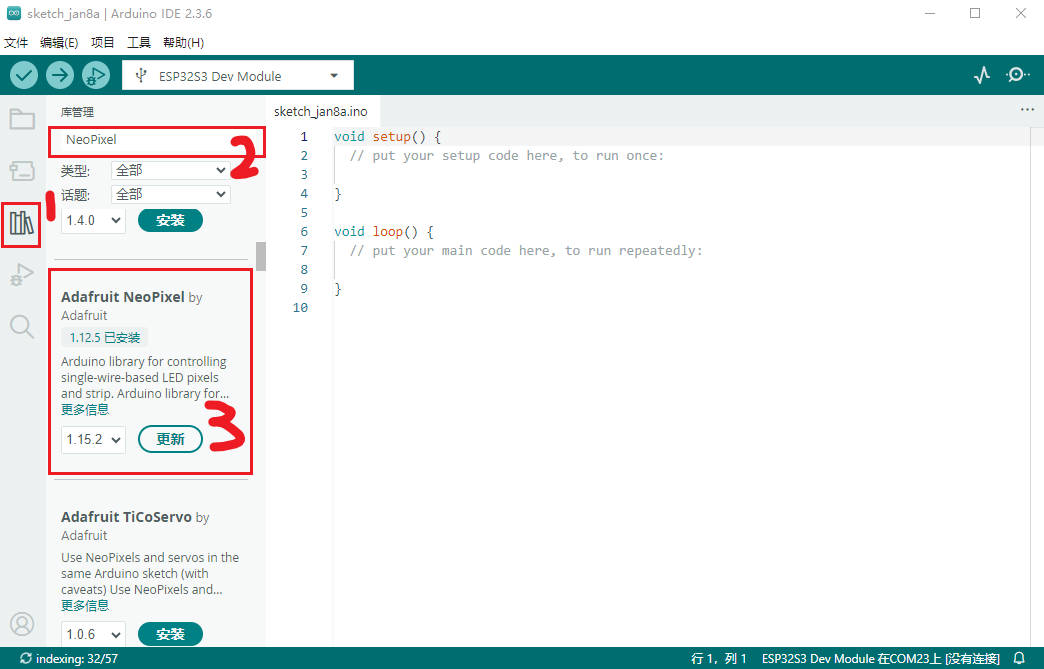
Task: Open the Serial Plotter icon
Action: tap(982, 75)
